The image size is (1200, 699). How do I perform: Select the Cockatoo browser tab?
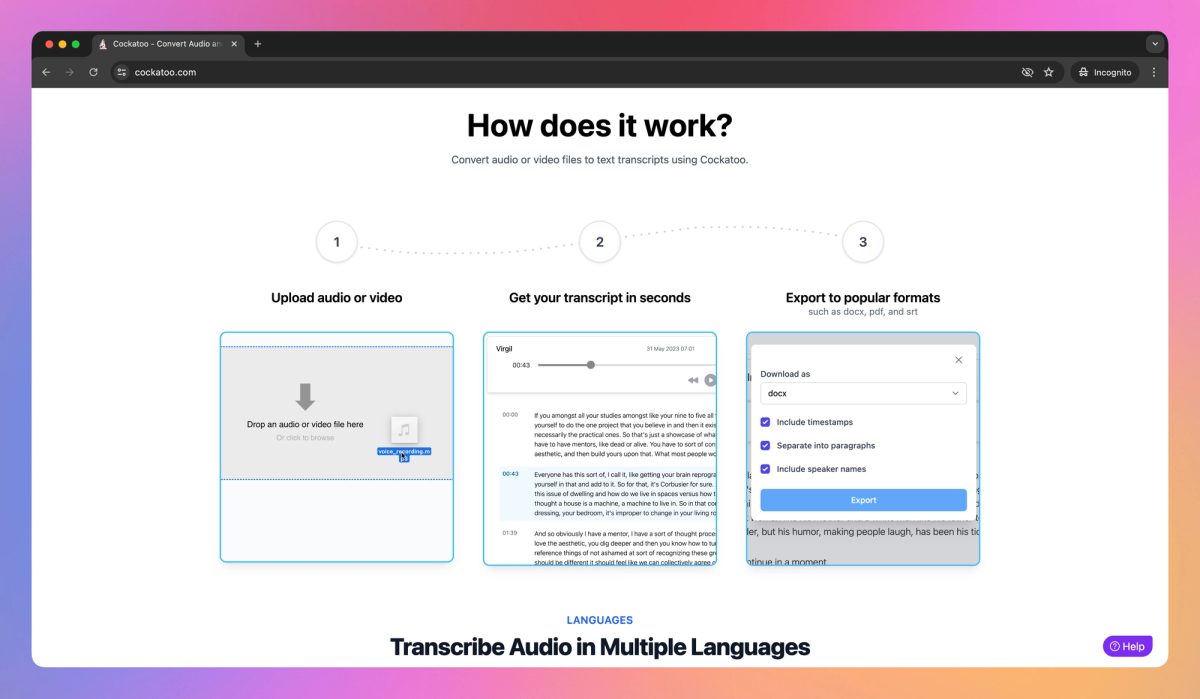click(168, 44)
